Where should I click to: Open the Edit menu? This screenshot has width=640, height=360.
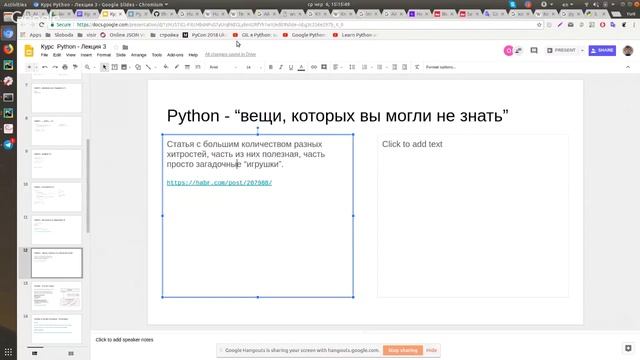[57, 55]
